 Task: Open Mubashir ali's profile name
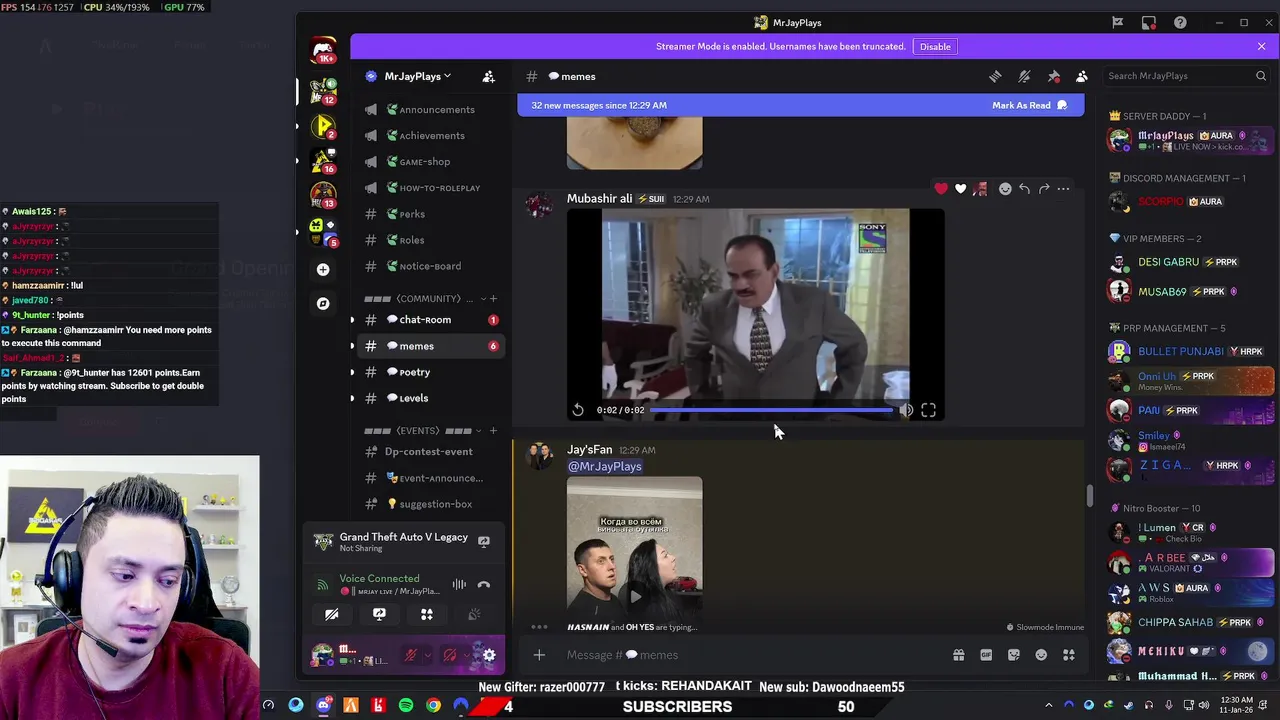coord(599,198)
